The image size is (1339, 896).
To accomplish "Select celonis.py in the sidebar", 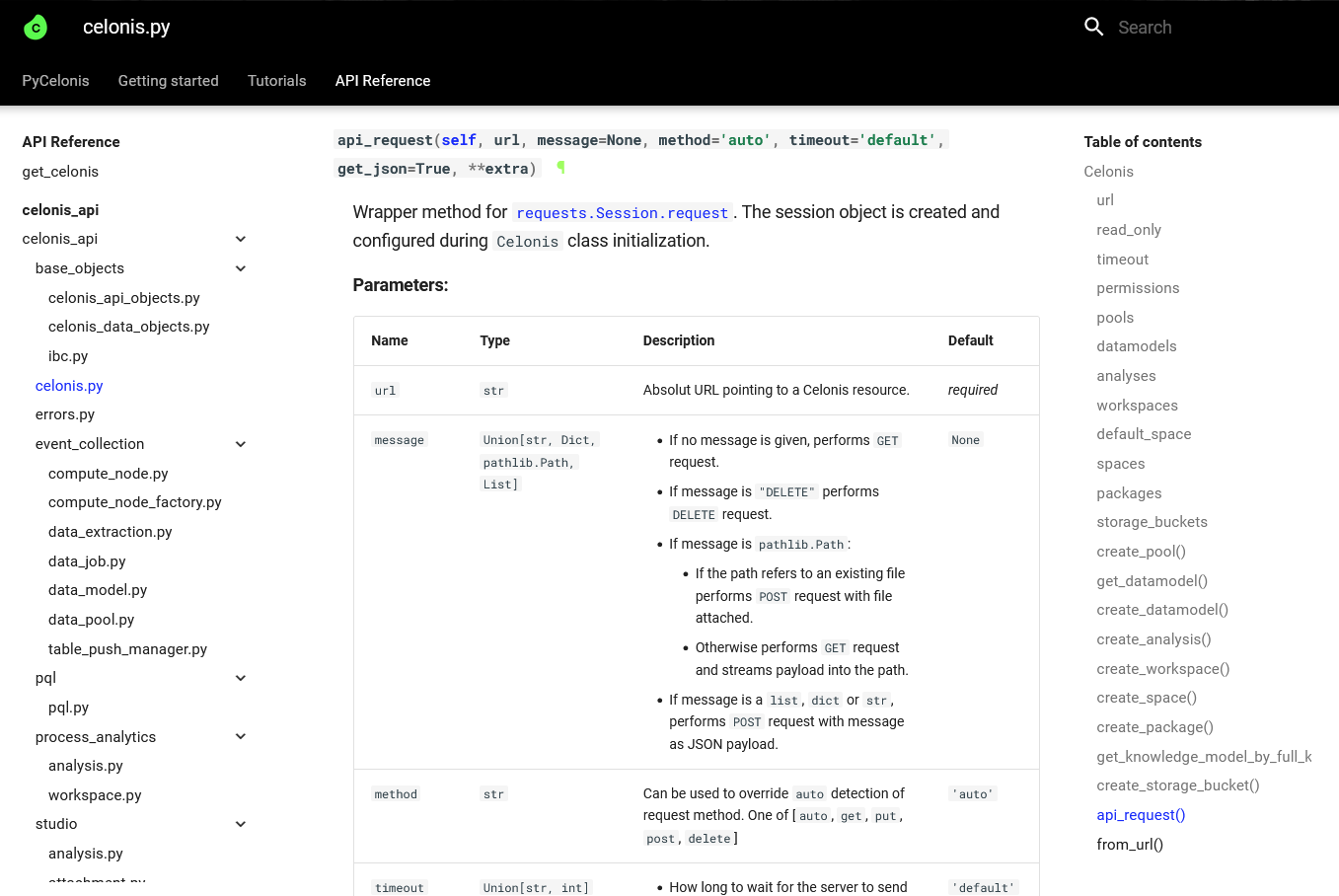I will tap(69, 386).
